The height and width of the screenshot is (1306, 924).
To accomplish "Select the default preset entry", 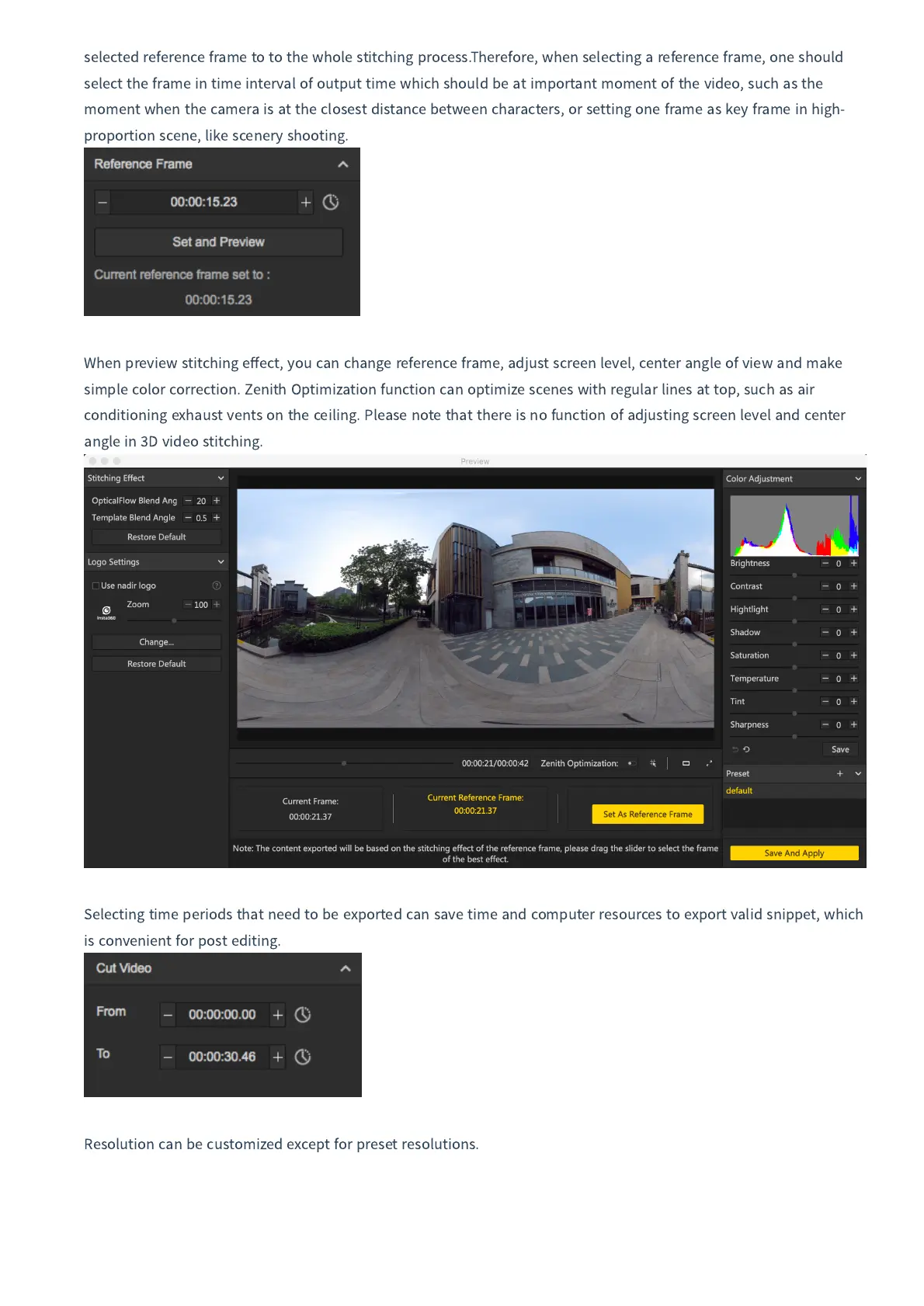I will click(x=794, y=791).
